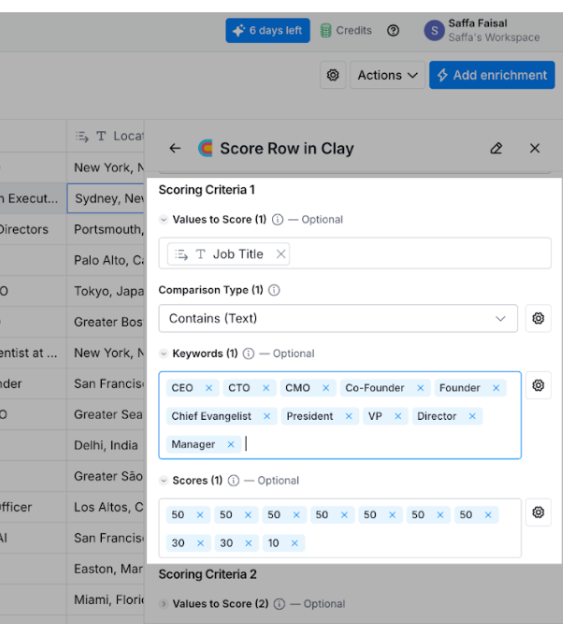Show info for Comparison Type (1)
The image size is (563, 624).
coord(274,290)
